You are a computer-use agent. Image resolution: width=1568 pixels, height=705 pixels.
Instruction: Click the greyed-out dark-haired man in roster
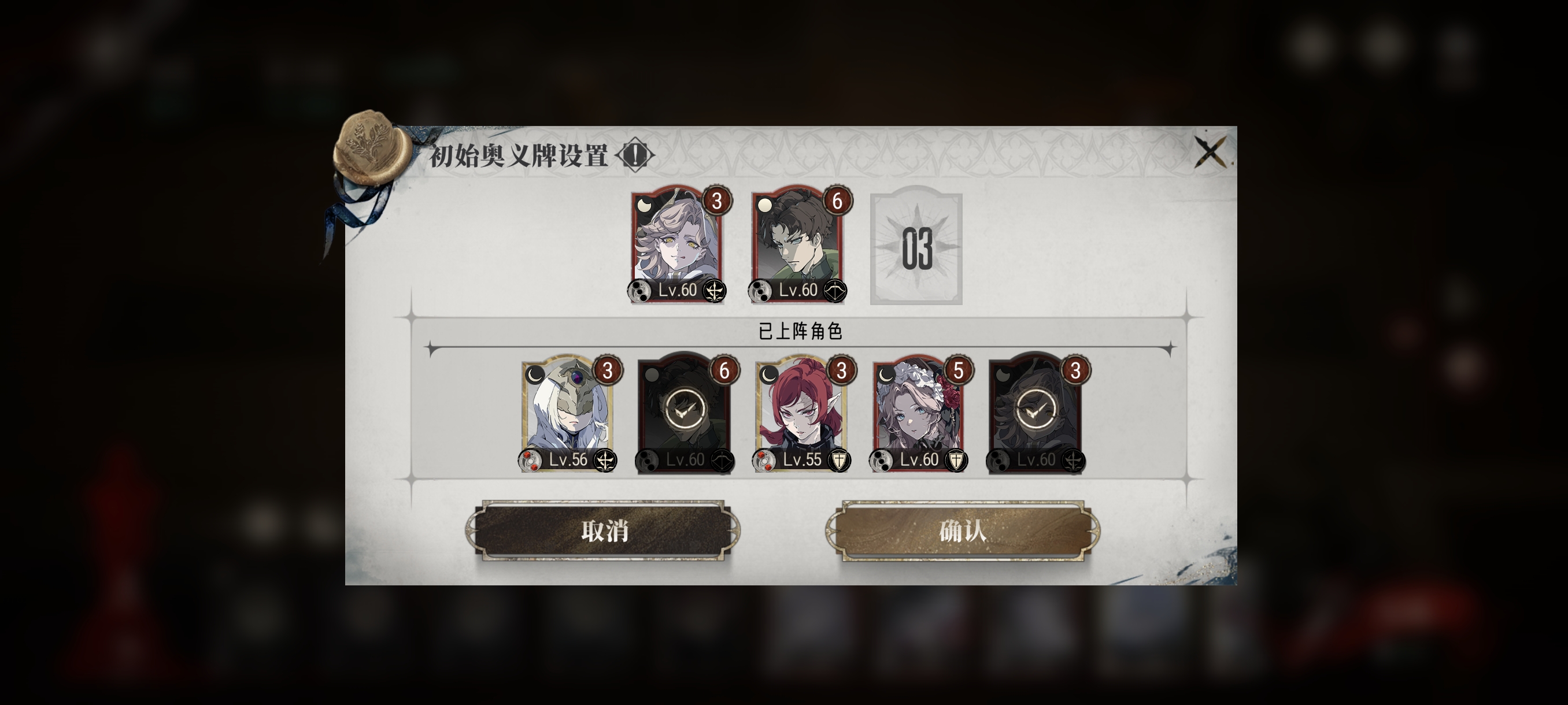[685, 414]
